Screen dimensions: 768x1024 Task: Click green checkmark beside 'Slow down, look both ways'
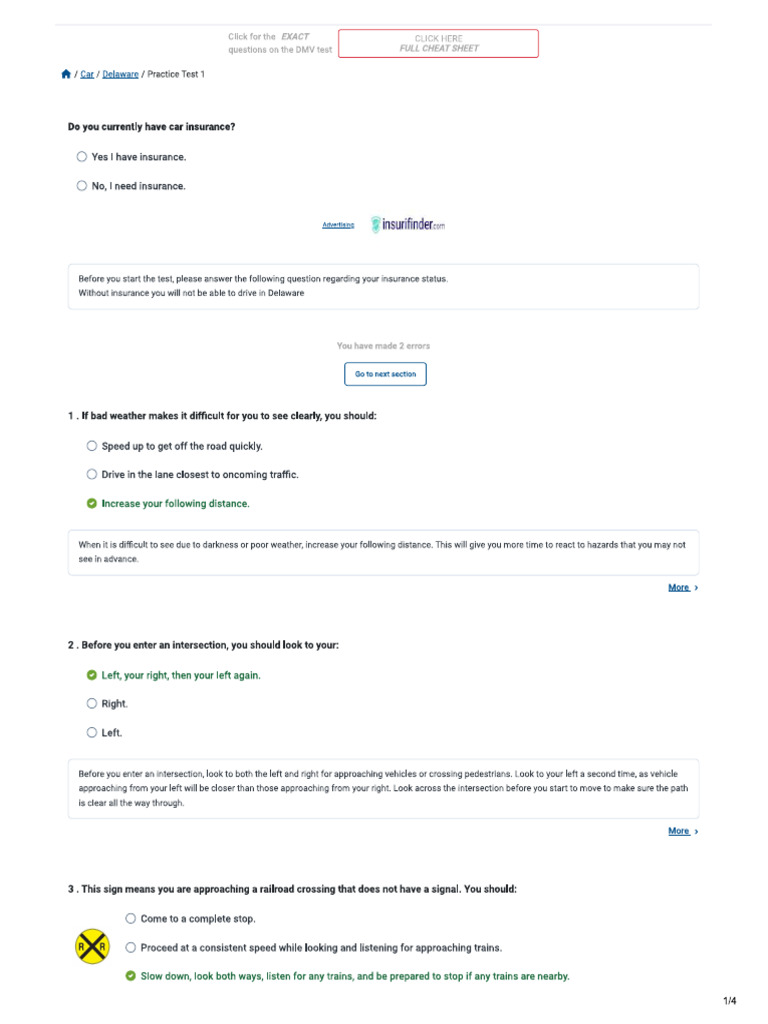tap(131, 976)
